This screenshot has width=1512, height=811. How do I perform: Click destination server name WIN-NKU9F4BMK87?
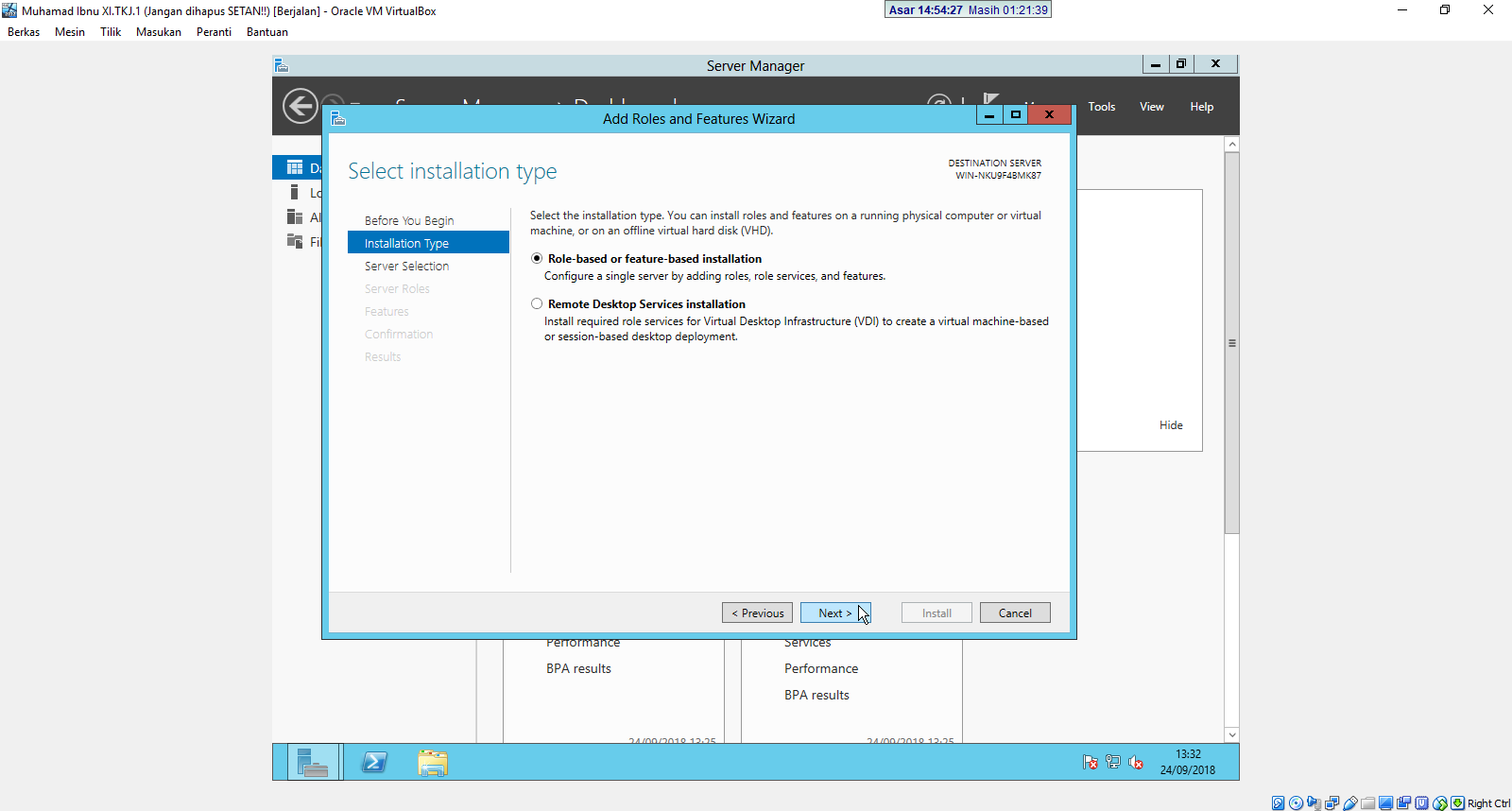pos(998,176)
